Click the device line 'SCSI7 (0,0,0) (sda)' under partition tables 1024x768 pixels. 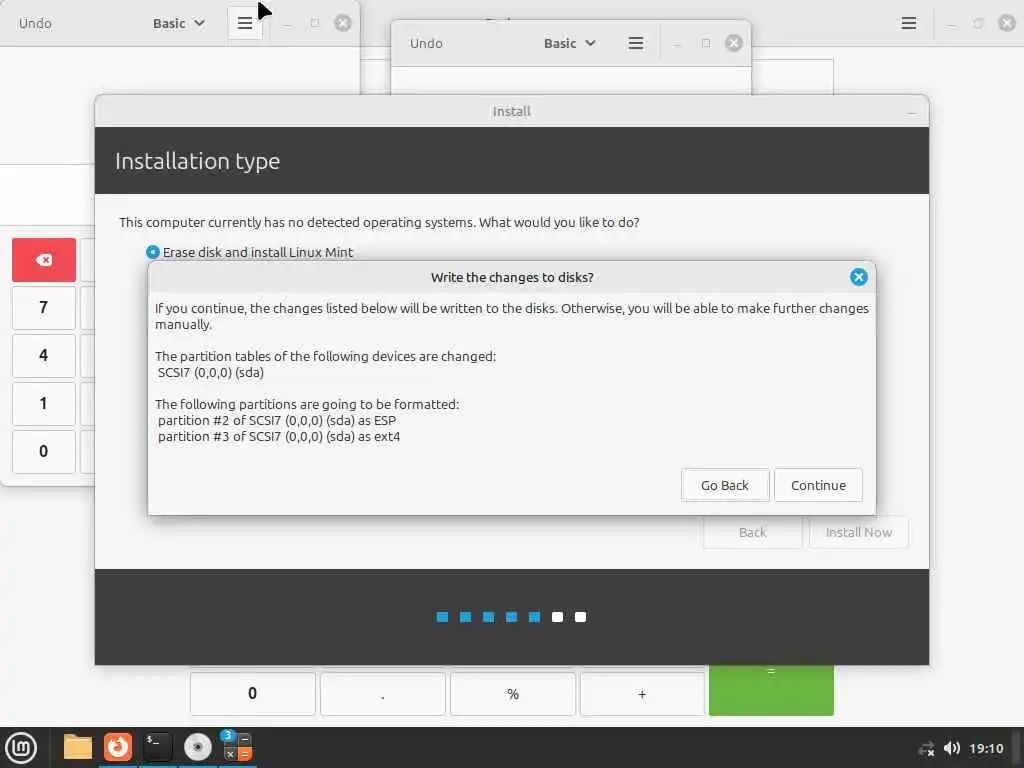coord(210,373)
